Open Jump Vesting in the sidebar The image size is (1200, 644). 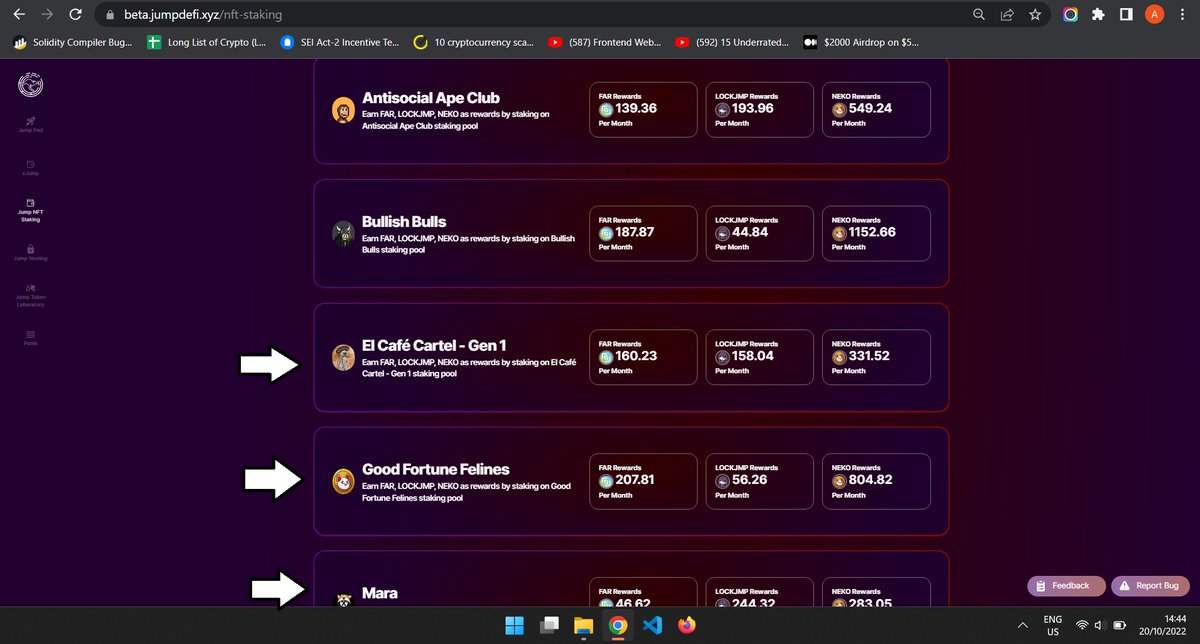point(31,253)
